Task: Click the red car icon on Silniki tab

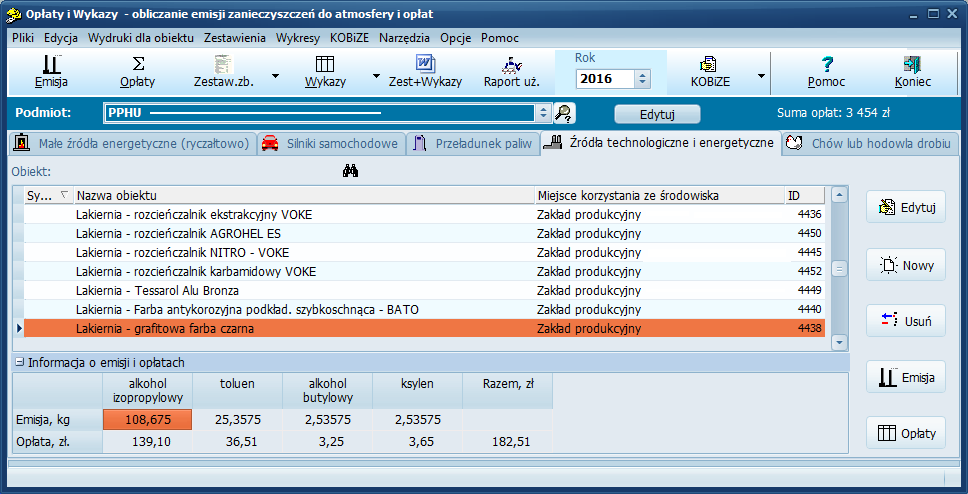Action: 270,144
